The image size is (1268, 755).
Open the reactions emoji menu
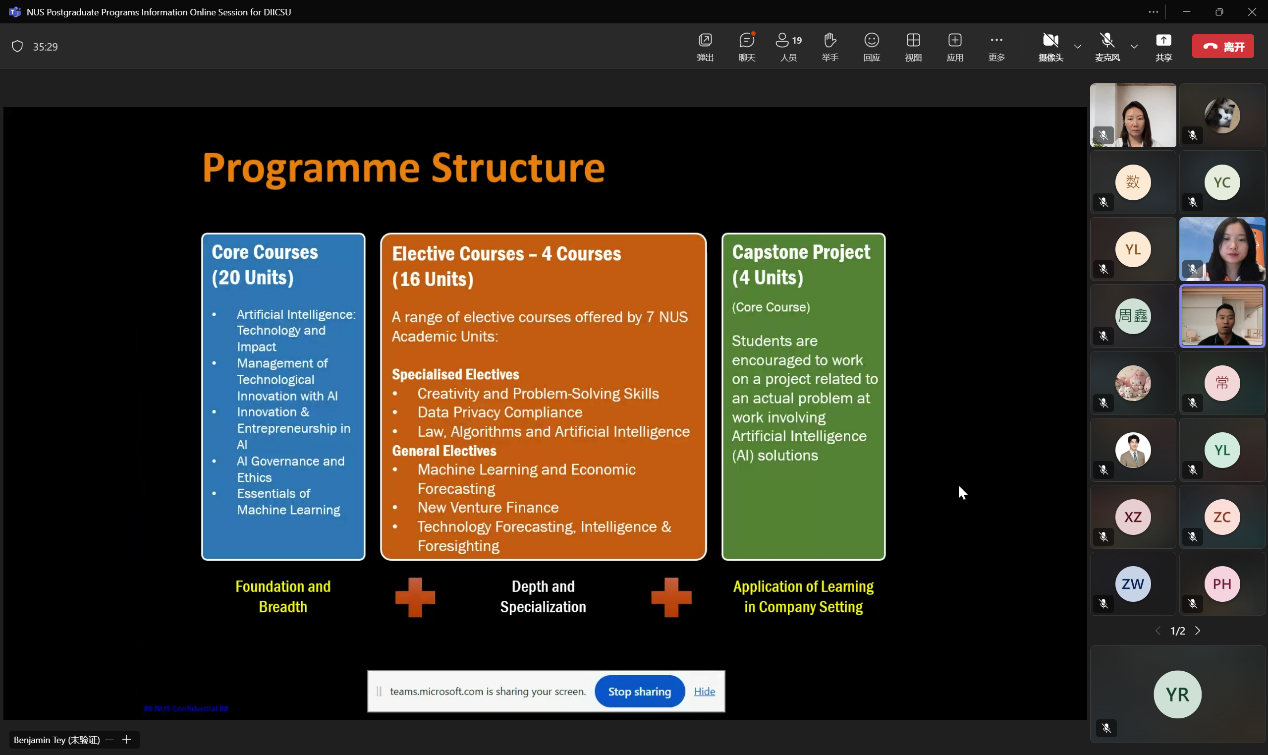871,45
